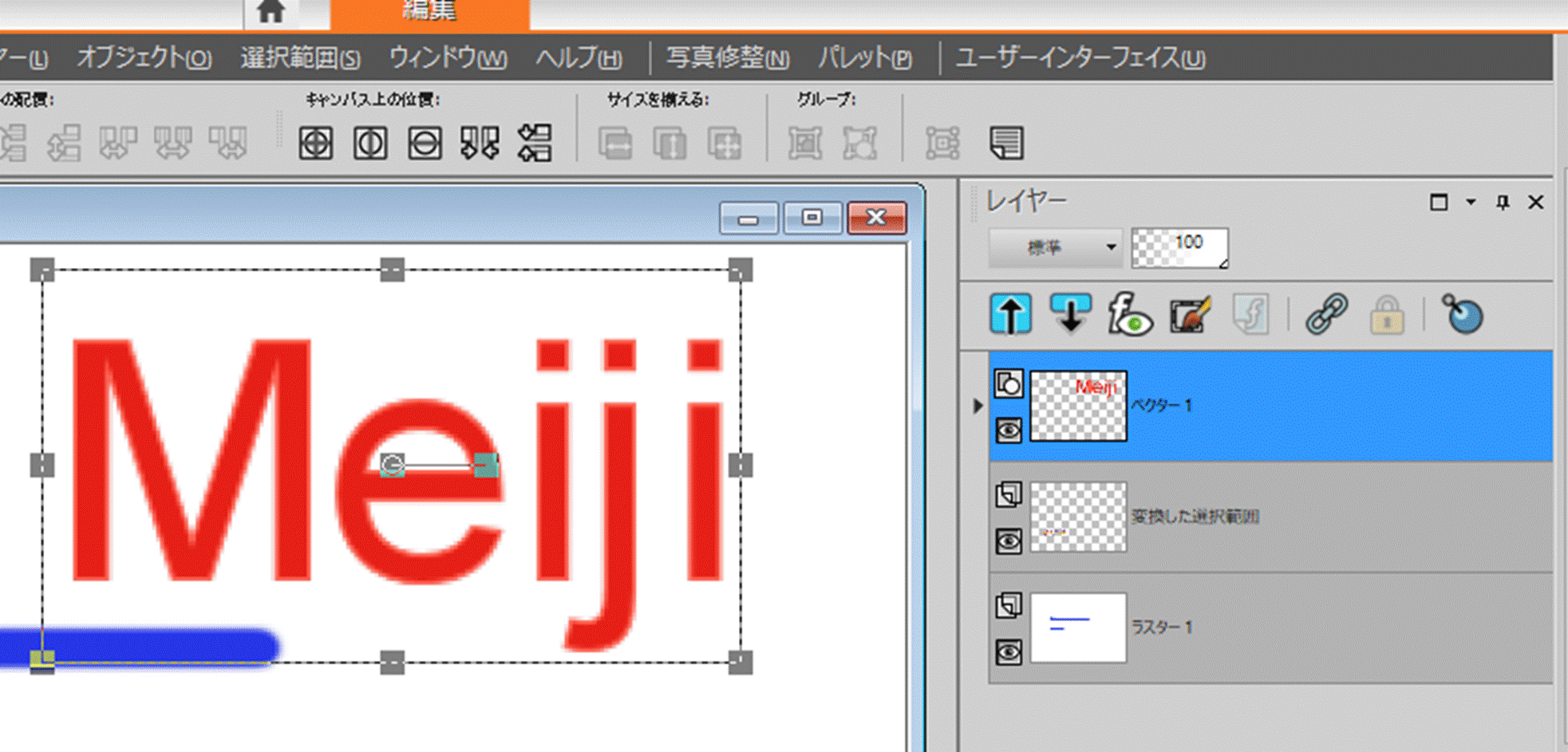Screen dimensions: 1568x752
Task: Click the edit selection brush icon
Action: [x=1190, y=314]
